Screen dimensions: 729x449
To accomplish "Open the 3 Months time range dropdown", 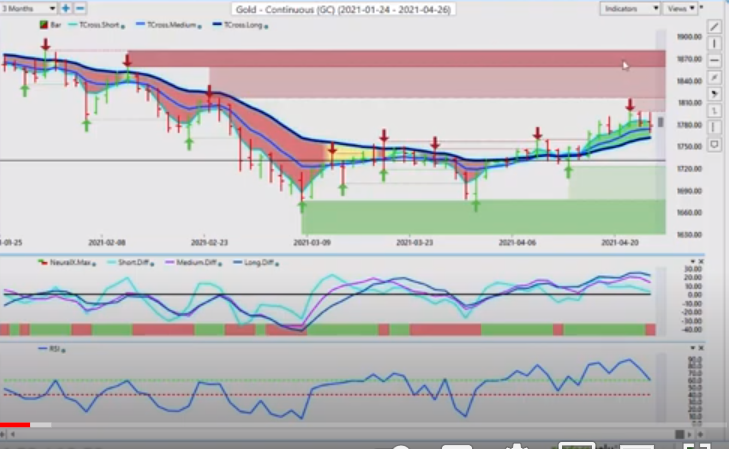I will pyautogui.click(x=28, y=8).
